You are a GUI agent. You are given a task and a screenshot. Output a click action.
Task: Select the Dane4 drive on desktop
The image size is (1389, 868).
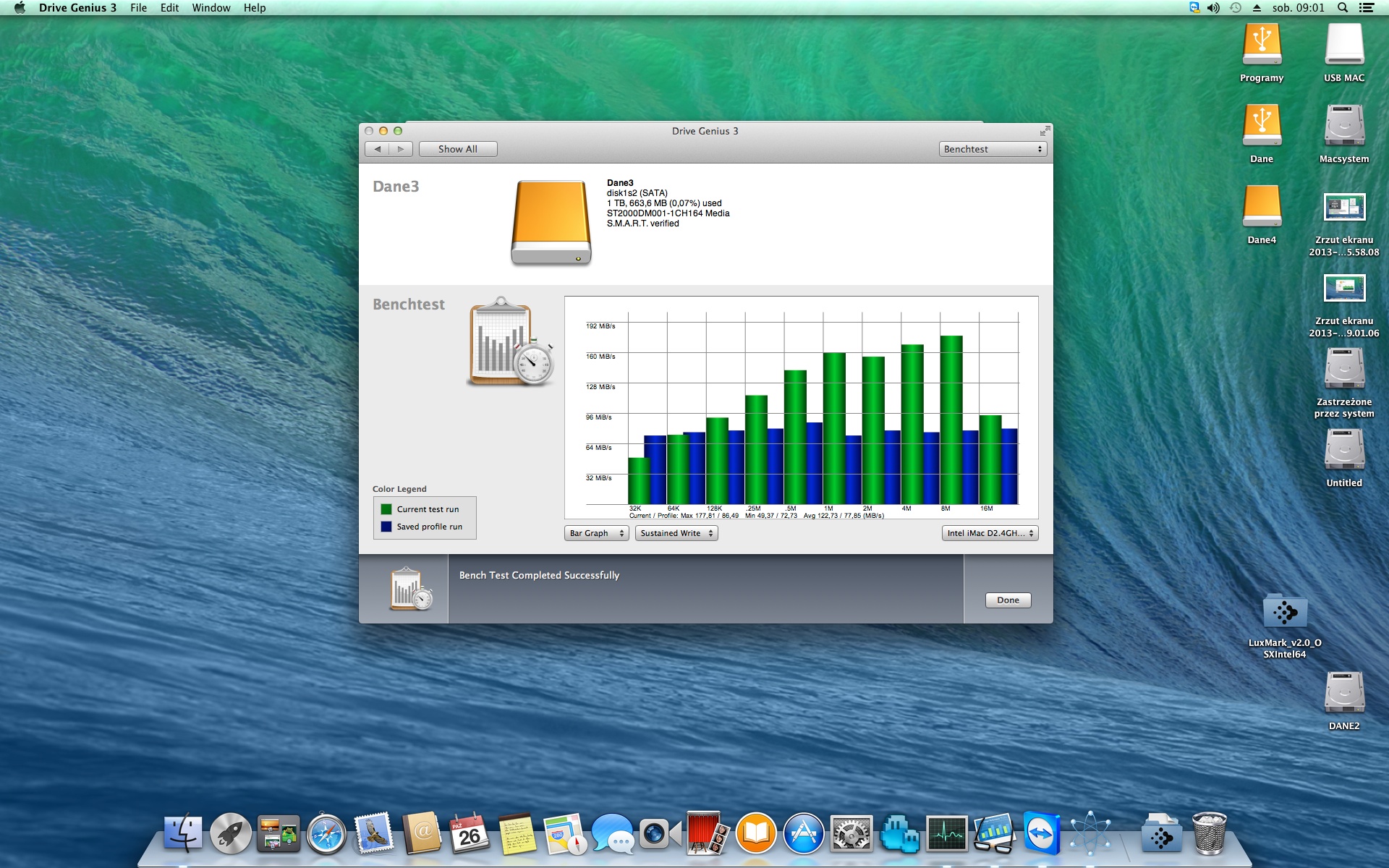pos(1262,215)
